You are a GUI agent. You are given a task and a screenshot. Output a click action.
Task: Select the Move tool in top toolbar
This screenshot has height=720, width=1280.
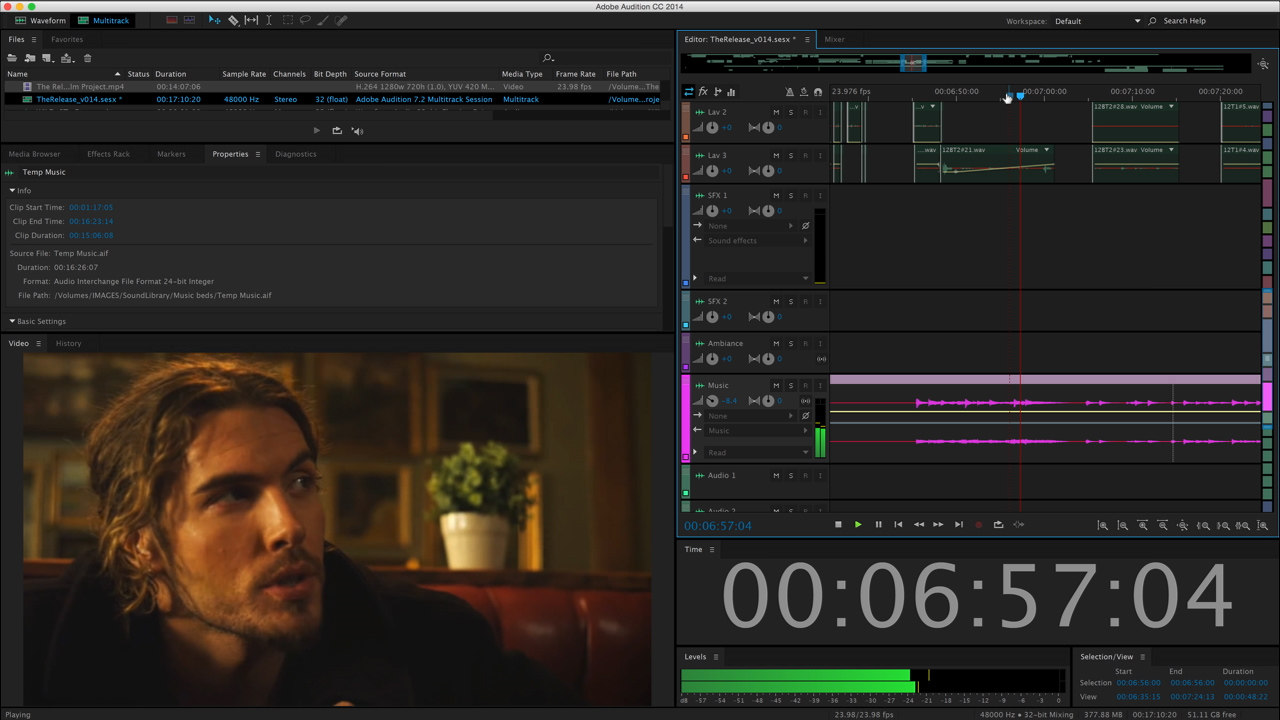click(214, 20)
